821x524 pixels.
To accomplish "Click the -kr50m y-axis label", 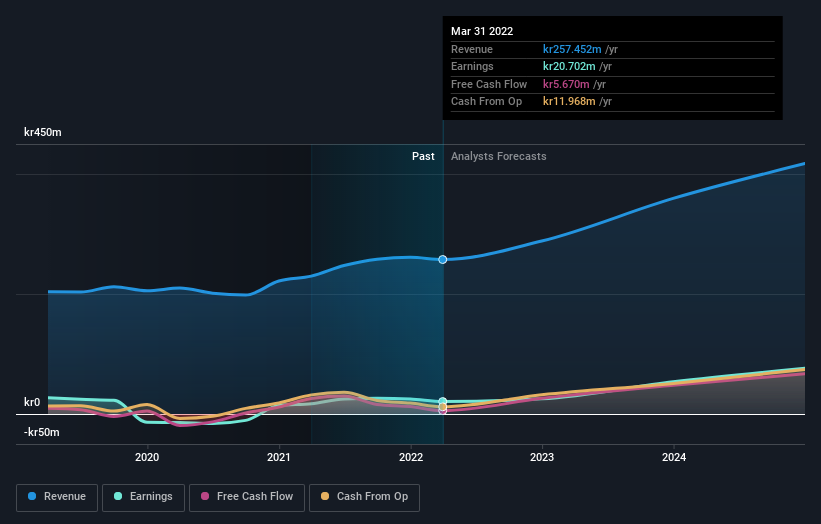I will coord(41,432).
